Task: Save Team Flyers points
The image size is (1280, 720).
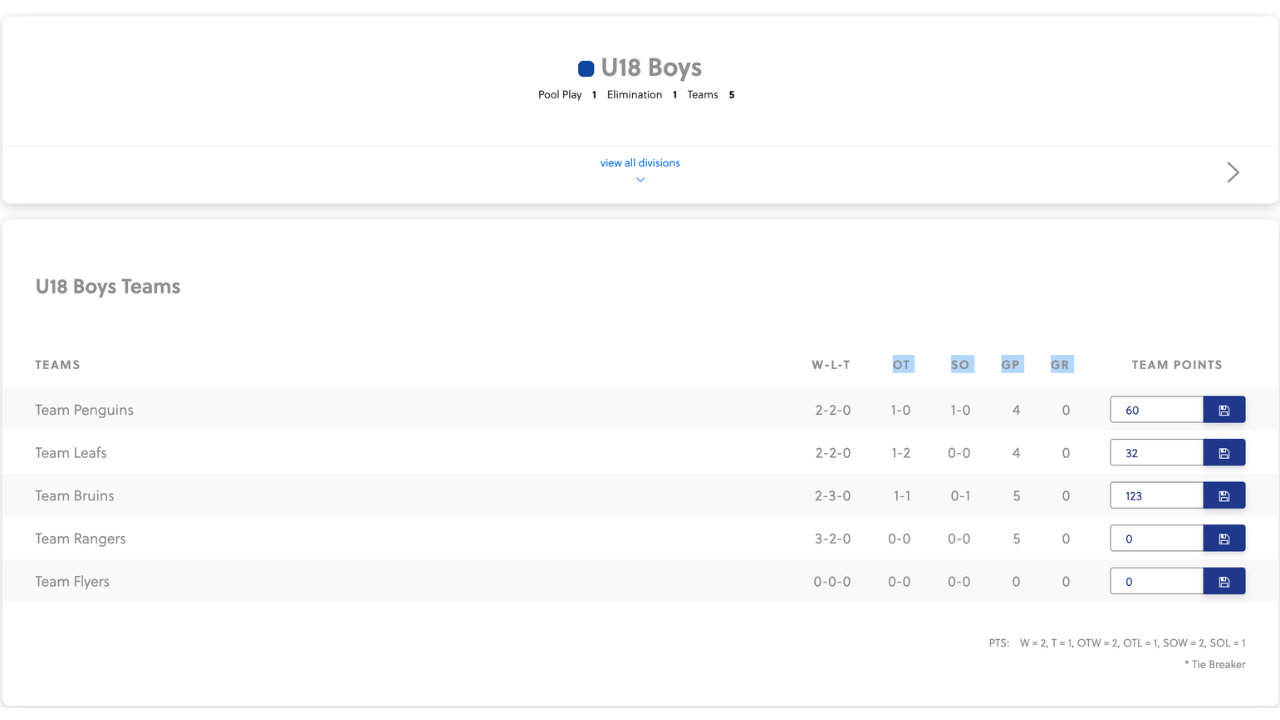Action: (x=1224, y=582)
